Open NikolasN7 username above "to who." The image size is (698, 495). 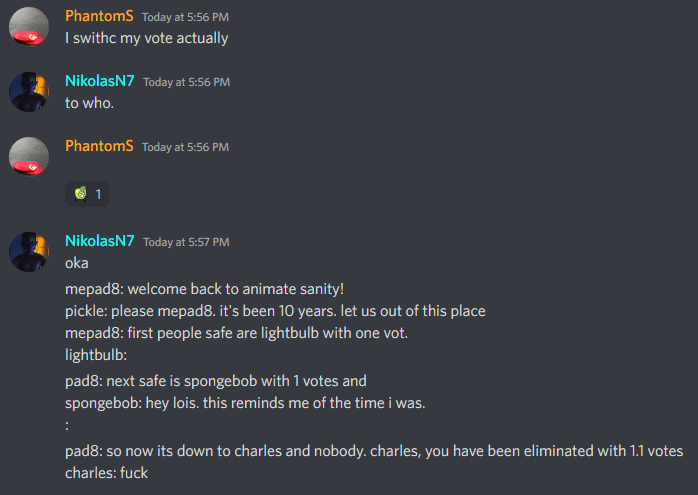click(100, 82)
